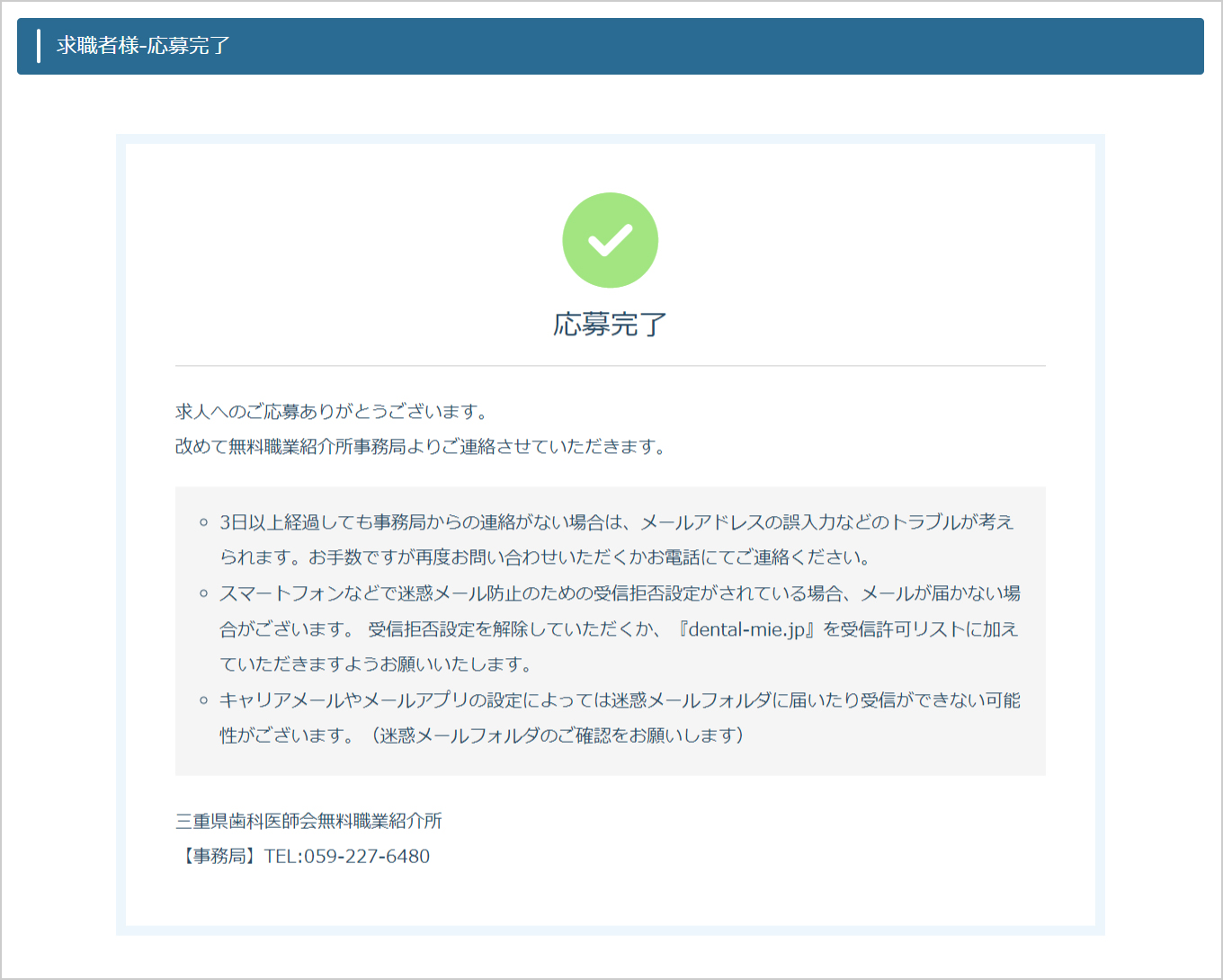
Task: Click the 求職者様-応募完了 header title
Action: pyautogui.click(x=143, y=46)
